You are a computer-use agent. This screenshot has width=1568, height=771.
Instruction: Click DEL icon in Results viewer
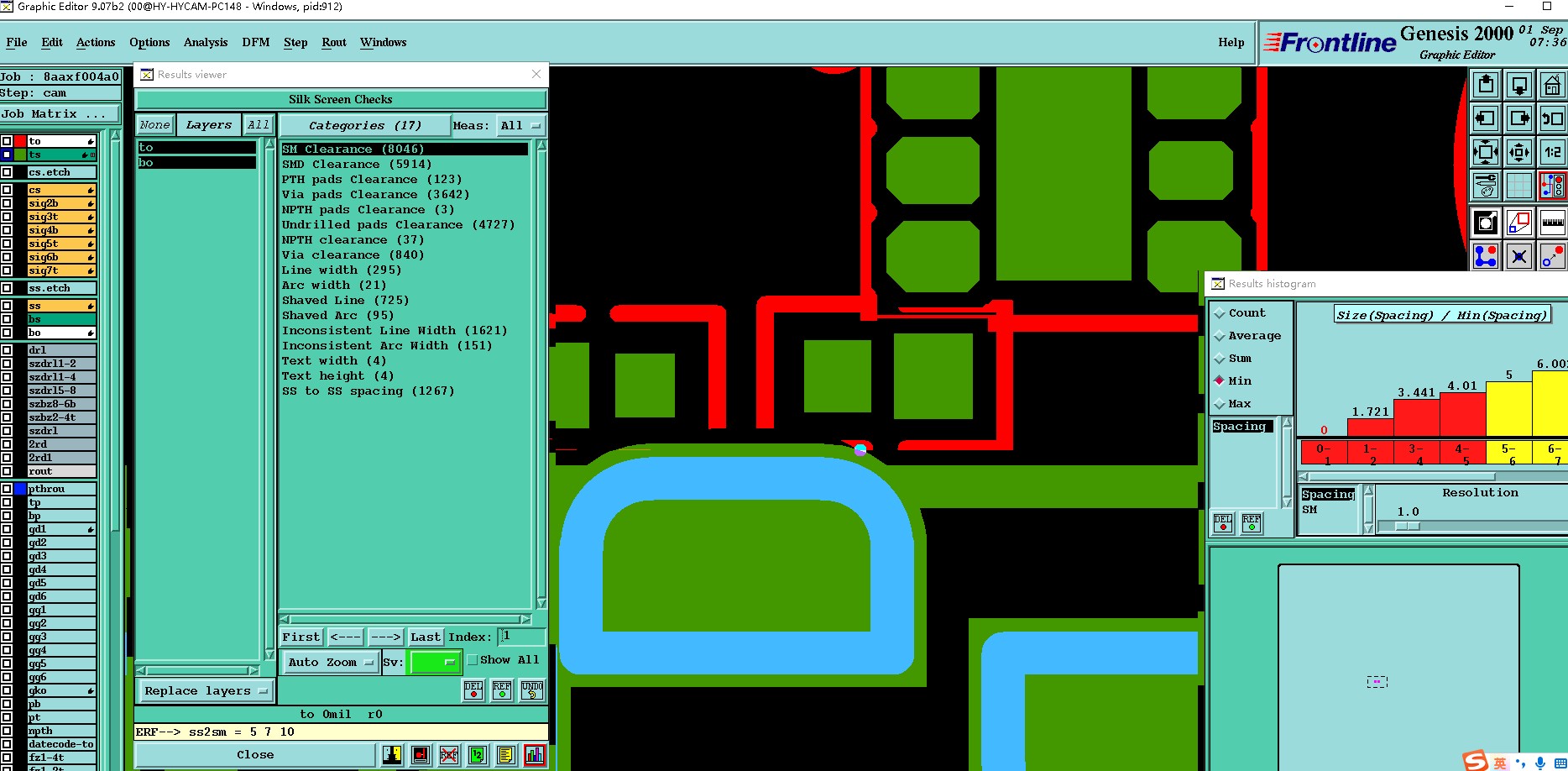point(473,690)
